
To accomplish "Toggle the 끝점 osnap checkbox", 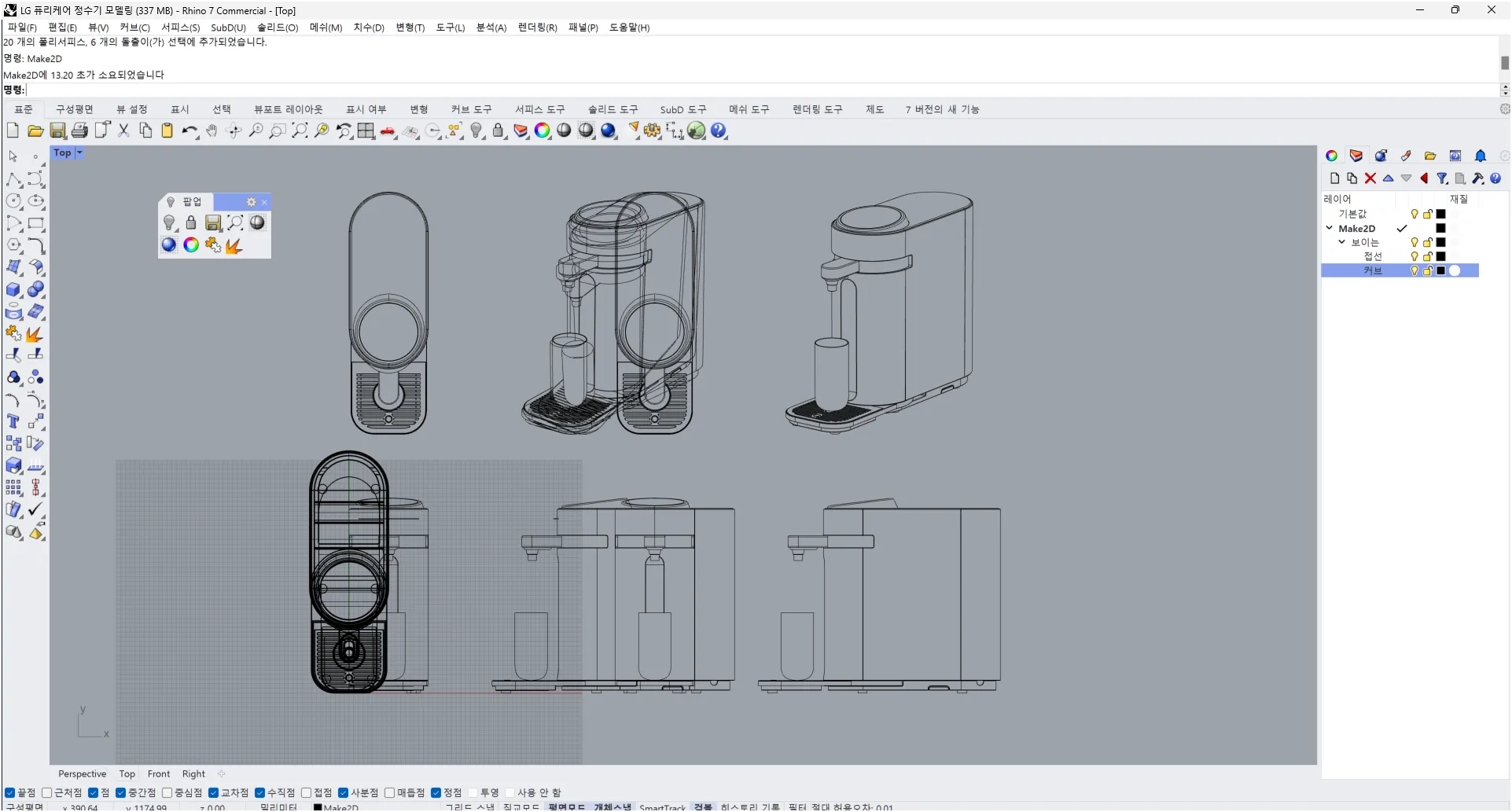I will 9,793.
